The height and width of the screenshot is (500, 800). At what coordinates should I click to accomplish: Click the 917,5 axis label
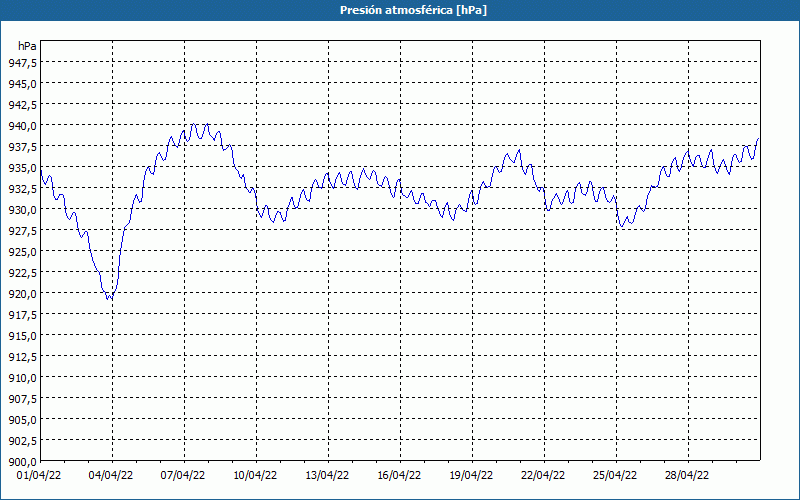[22, 315]
